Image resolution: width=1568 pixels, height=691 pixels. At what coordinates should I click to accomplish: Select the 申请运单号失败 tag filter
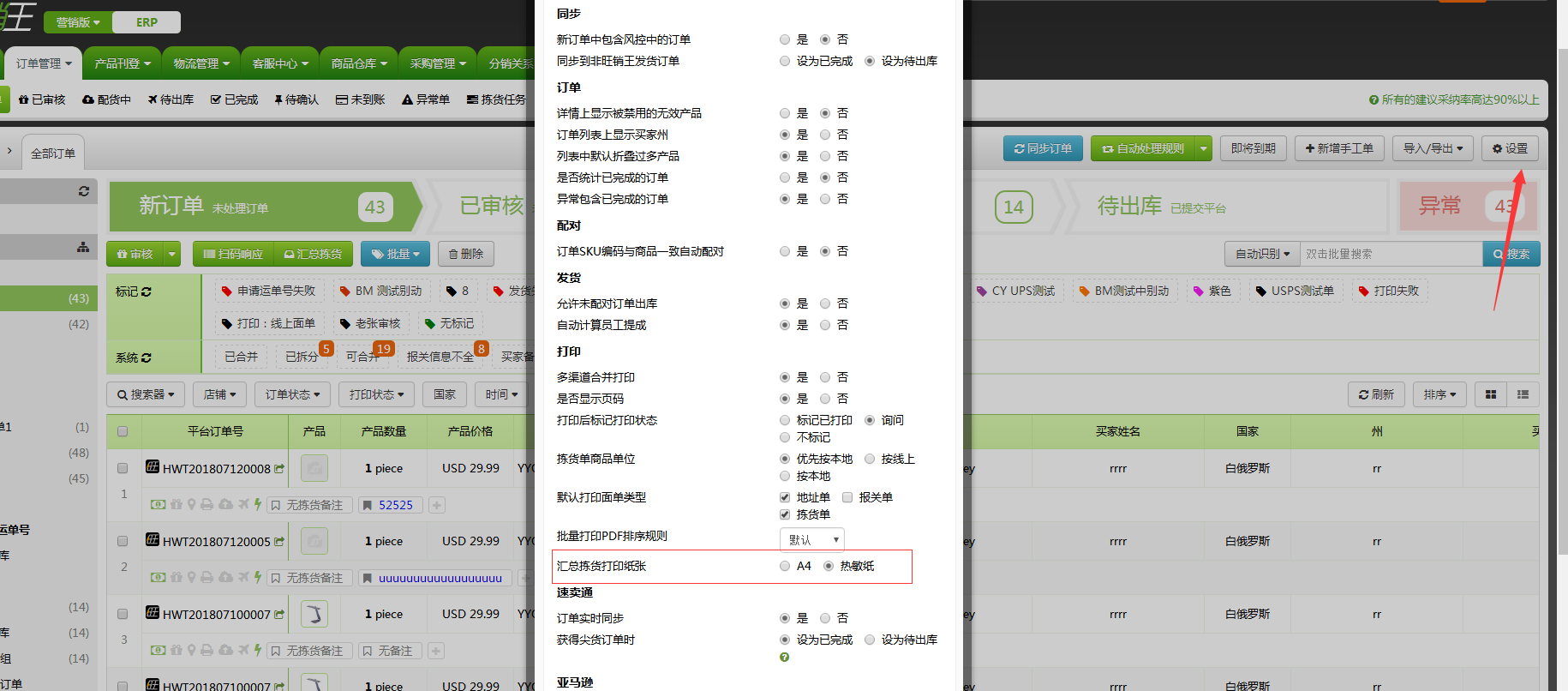pos(268,291)
